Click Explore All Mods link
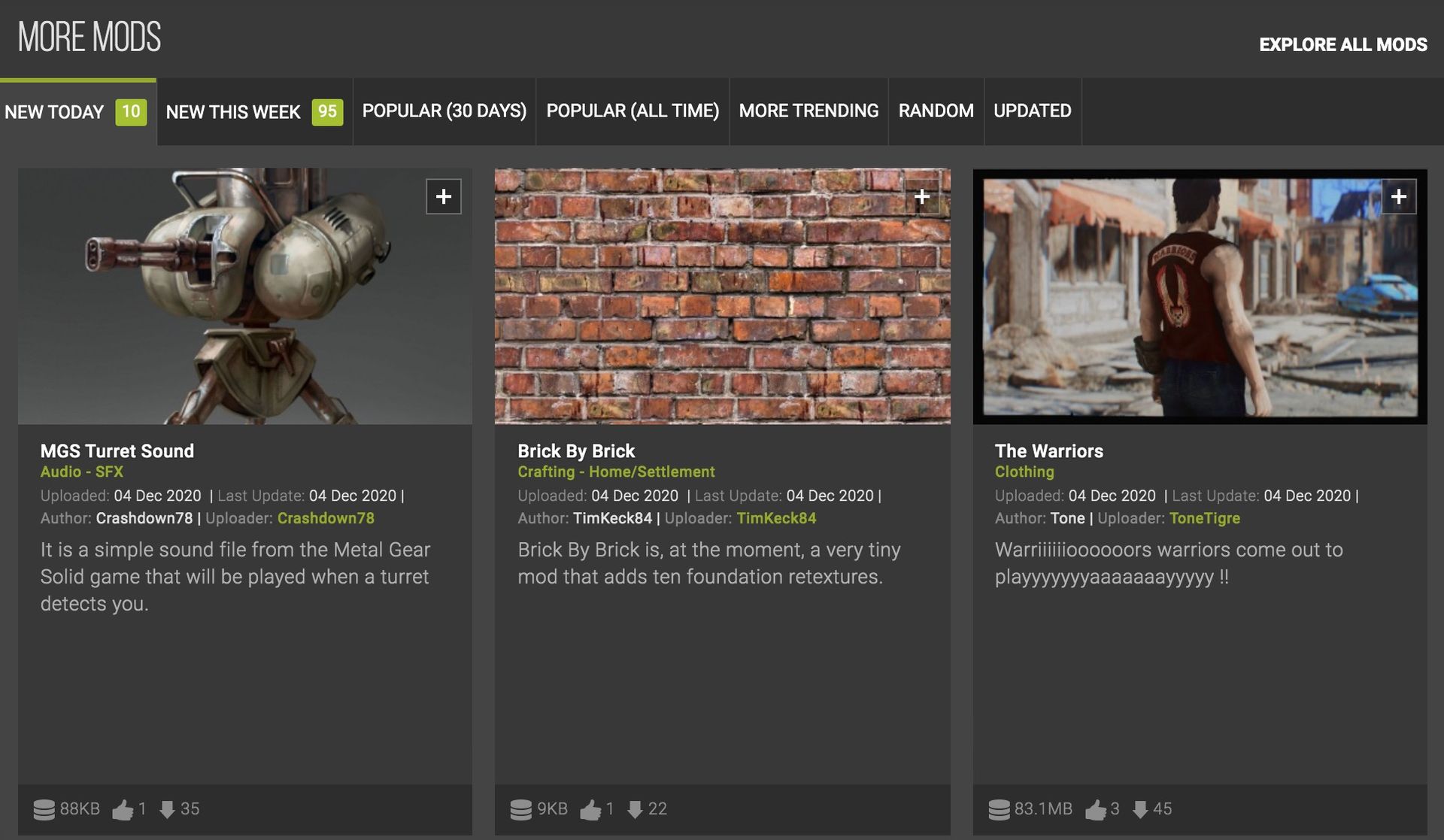This screenshot has width=1444, height=840. pyautogui.click(x=1342, y=44)
